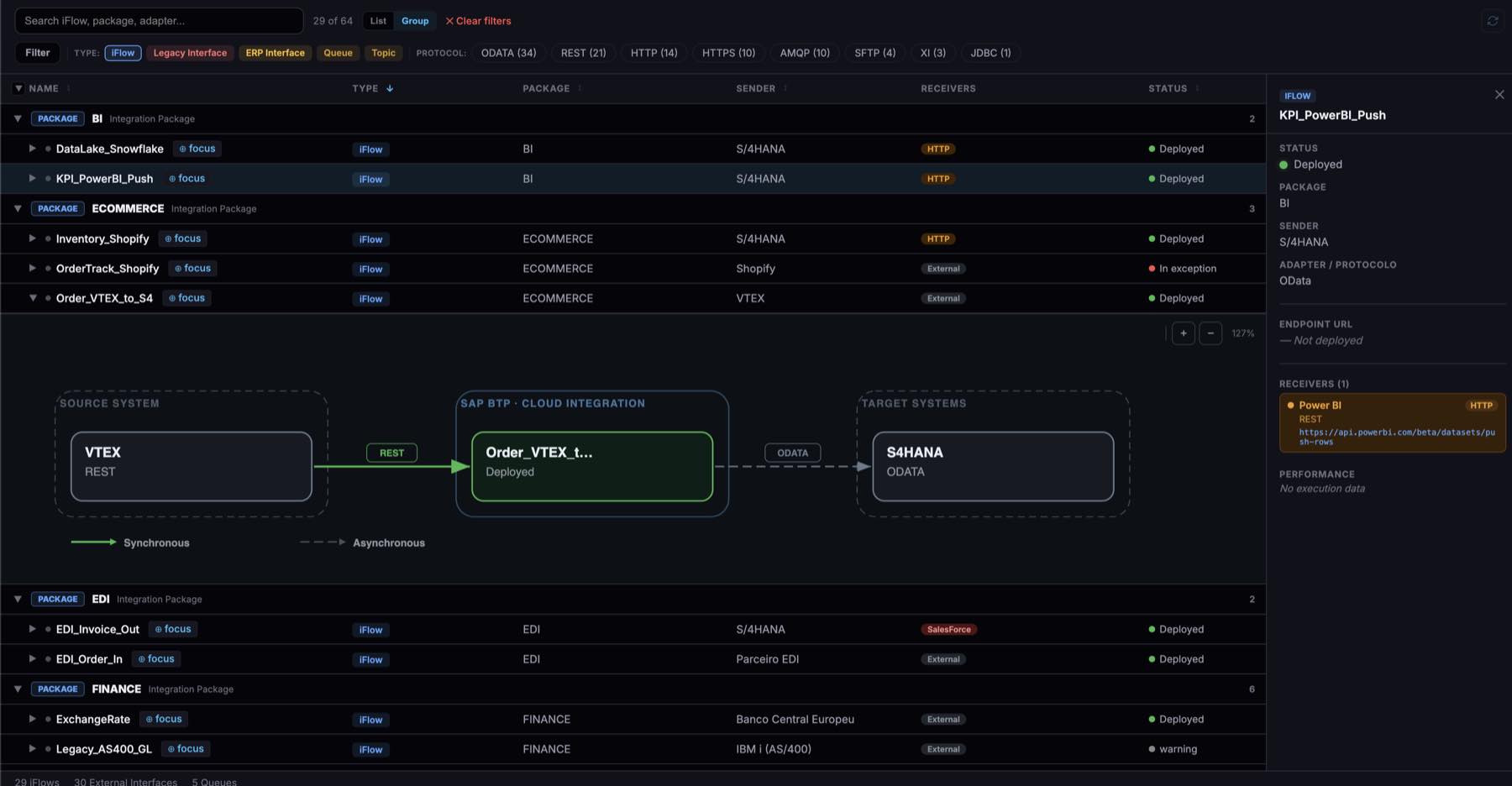This screenshot has height=786, width=1512.
Task: Sort by the STATUS column header
Action: click(1168, 88)
